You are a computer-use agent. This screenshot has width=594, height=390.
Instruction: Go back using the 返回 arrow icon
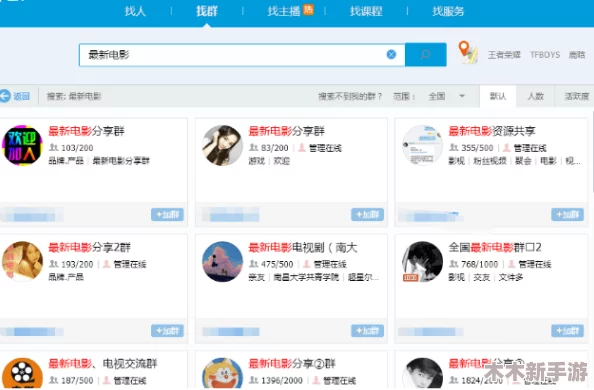(x=5, y=96)
